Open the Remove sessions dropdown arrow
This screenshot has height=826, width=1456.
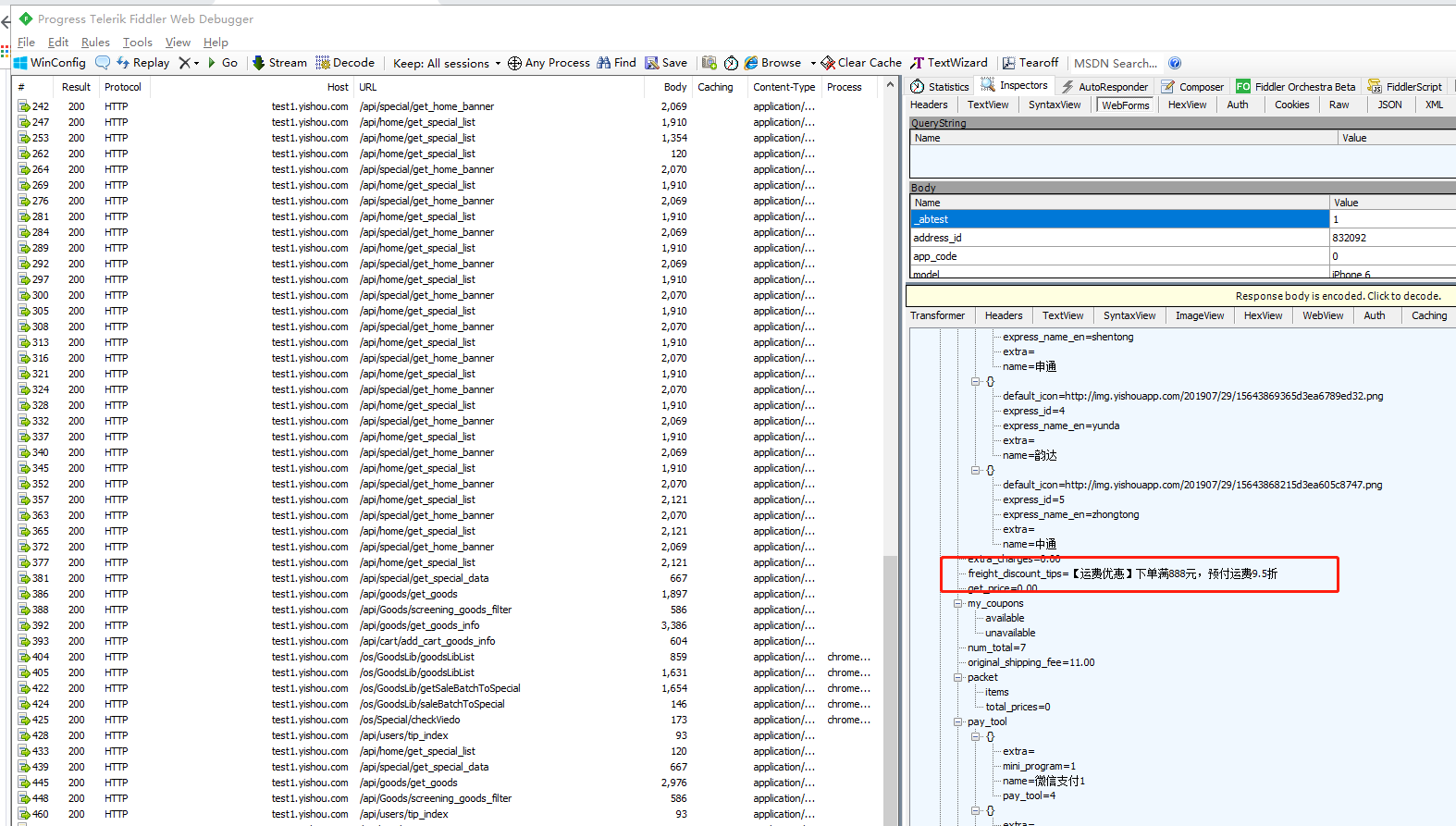tap(197, 64)
